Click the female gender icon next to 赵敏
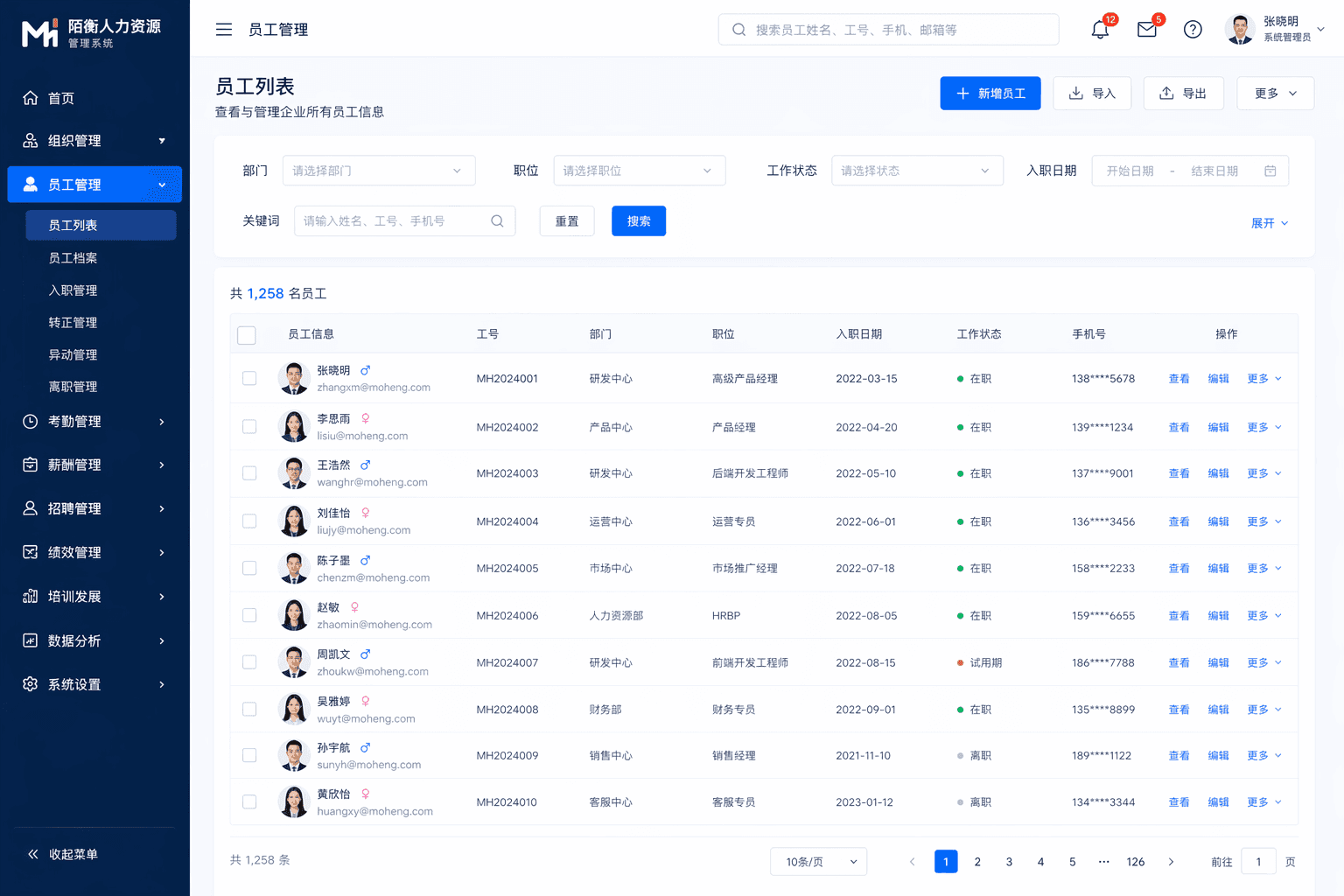1344x896 pixels. pos(354,607)
